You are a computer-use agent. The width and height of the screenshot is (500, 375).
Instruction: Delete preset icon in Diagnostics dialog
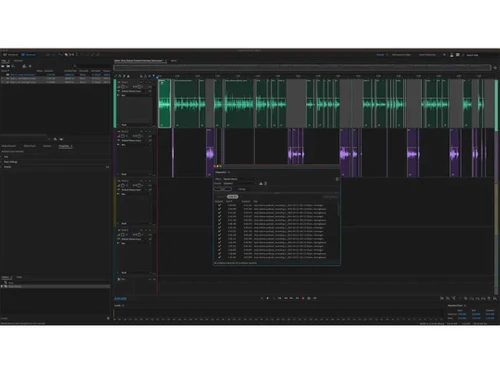pos(266,183)
